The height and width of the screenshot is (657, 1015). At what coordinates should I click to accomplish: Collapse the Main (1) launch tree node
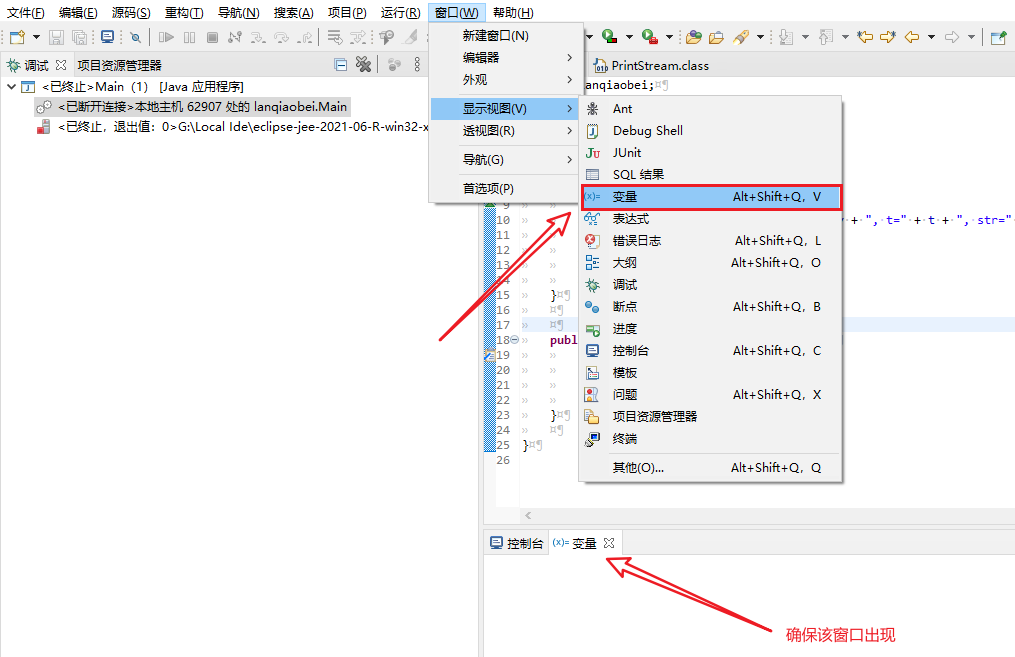point(11,87)
